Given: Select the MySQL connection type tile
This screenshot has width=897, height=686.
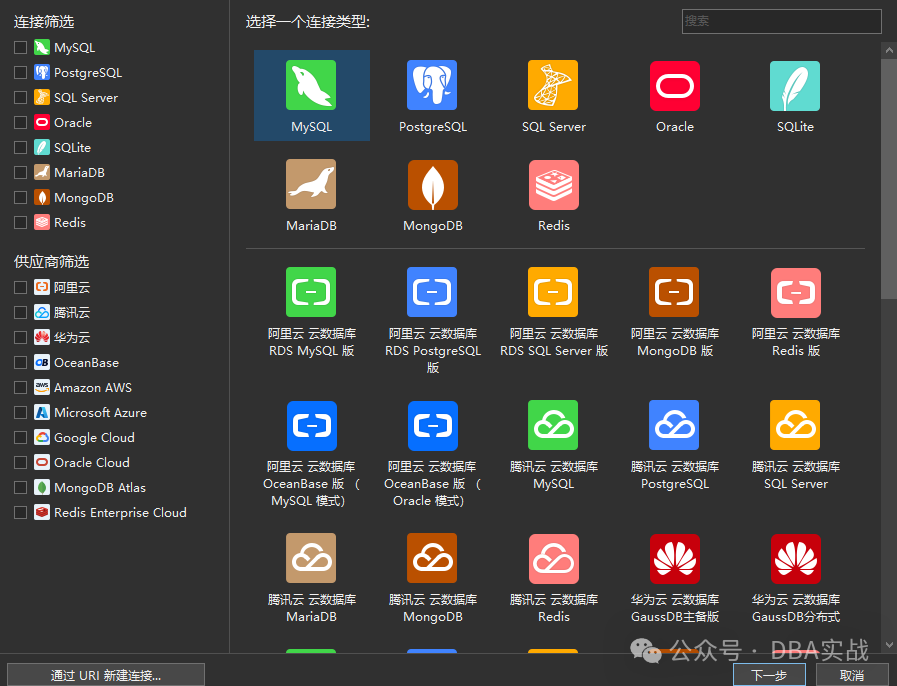Looking at the screenshot, I should 312,95.
